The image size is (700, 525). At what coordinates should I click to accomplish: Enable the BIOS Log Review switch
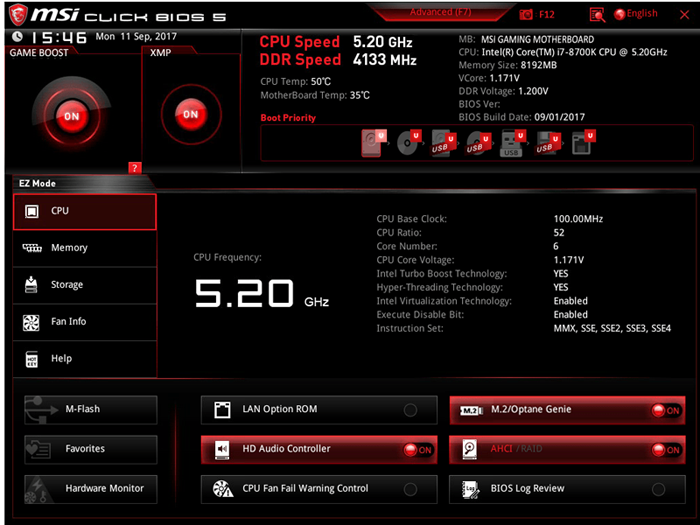[x=658, y=489]
